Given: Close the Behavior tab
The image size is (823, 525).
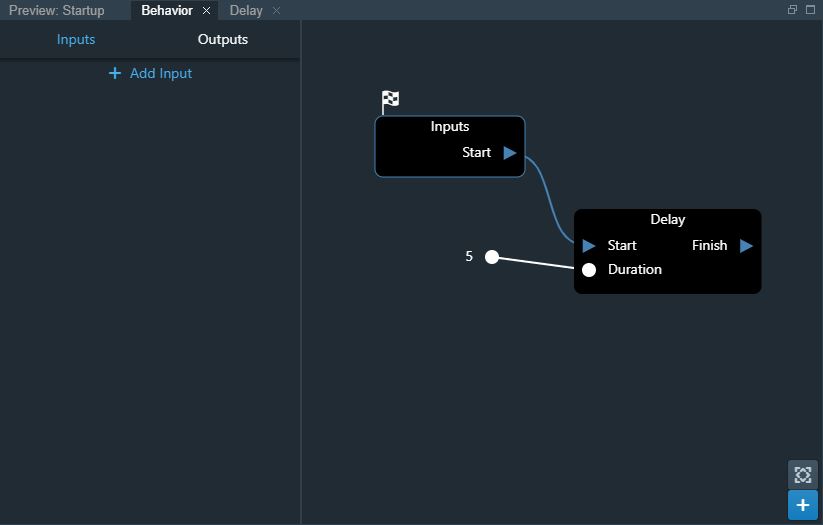Looking at the screenshot, I should tap(207, 10).
